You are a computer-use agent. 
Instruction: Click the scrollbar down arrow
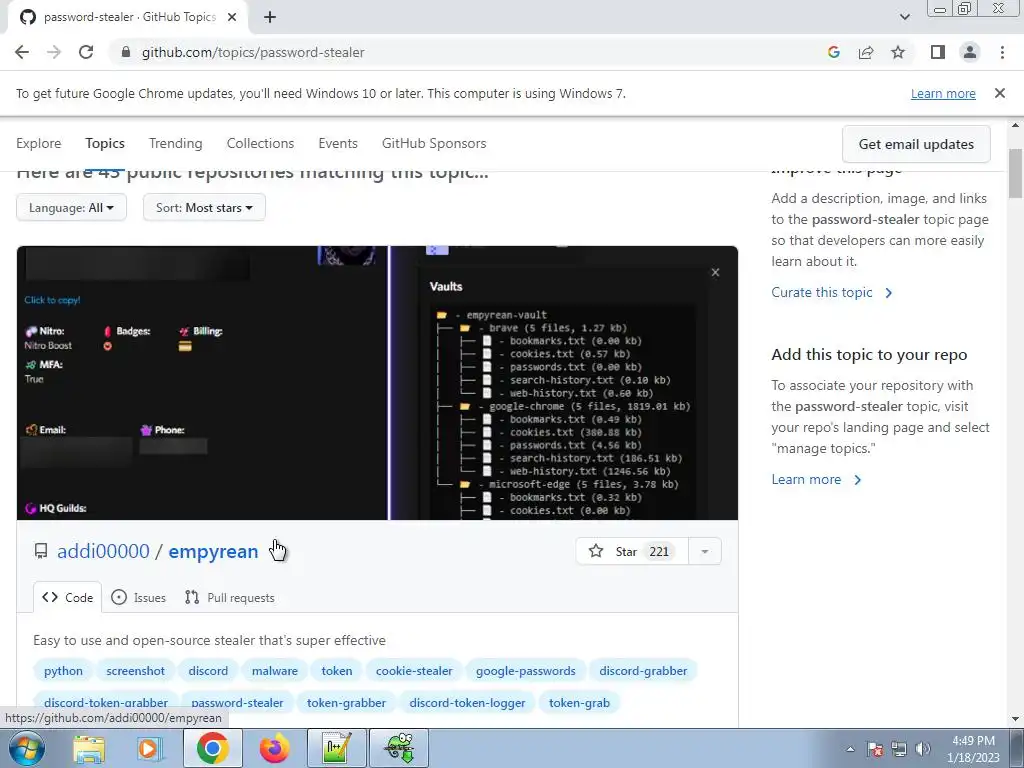point(1015,719)
